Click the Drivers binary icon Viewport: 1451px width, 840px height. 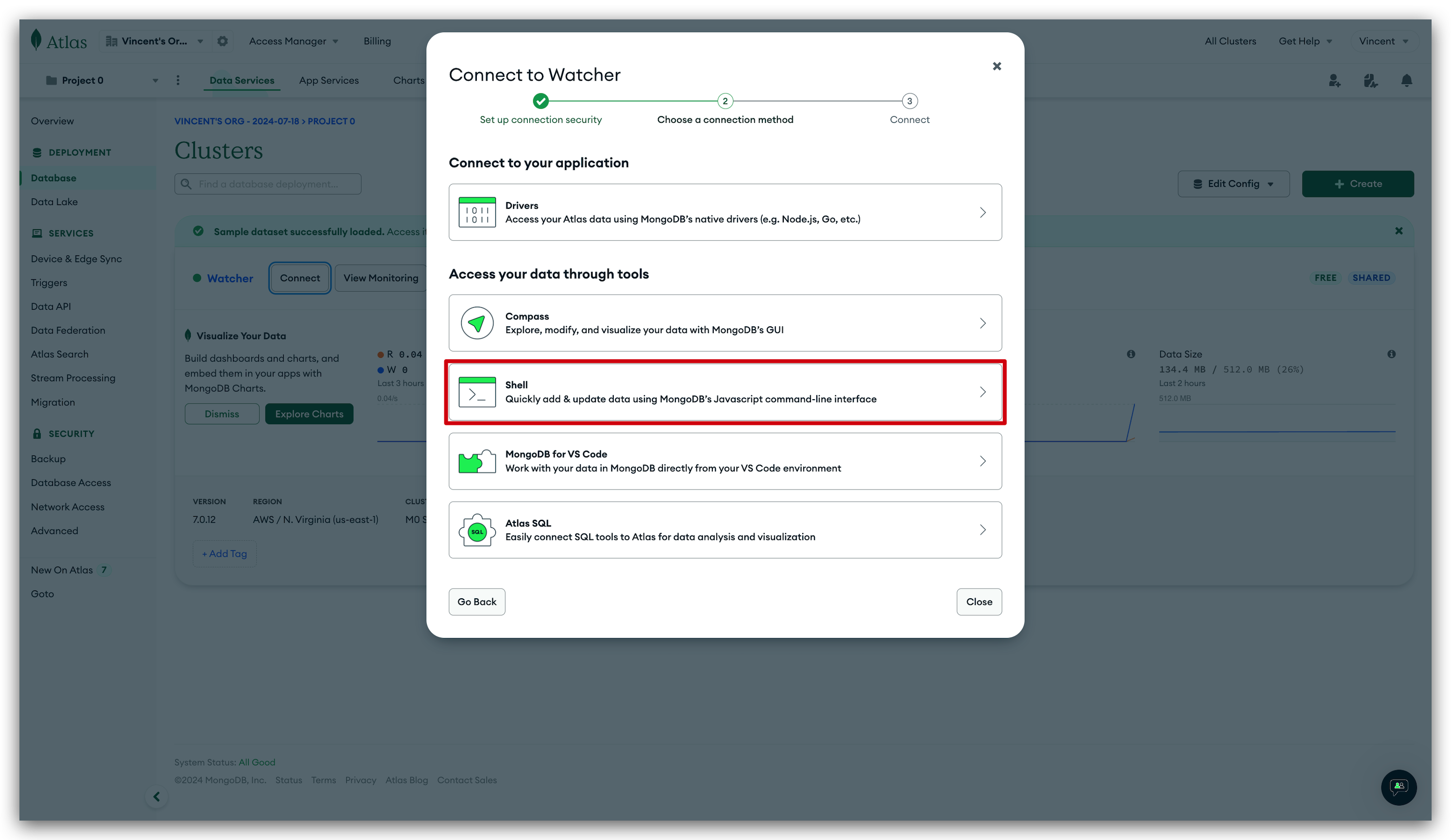tap(477, 212)
